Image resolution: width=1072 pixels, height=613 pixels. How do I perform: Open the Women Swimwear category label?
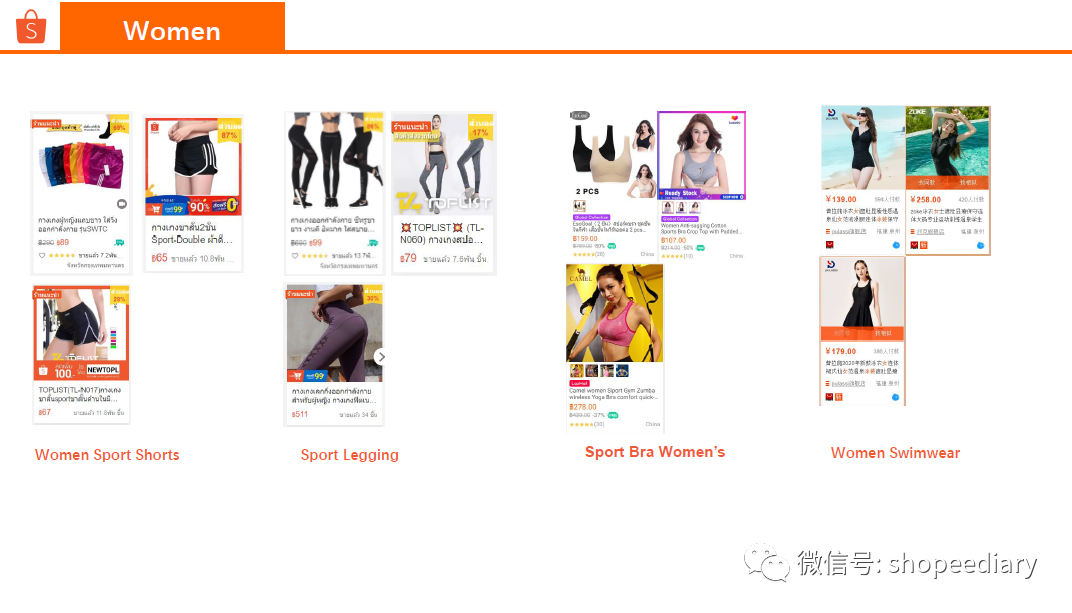(896, 453)
